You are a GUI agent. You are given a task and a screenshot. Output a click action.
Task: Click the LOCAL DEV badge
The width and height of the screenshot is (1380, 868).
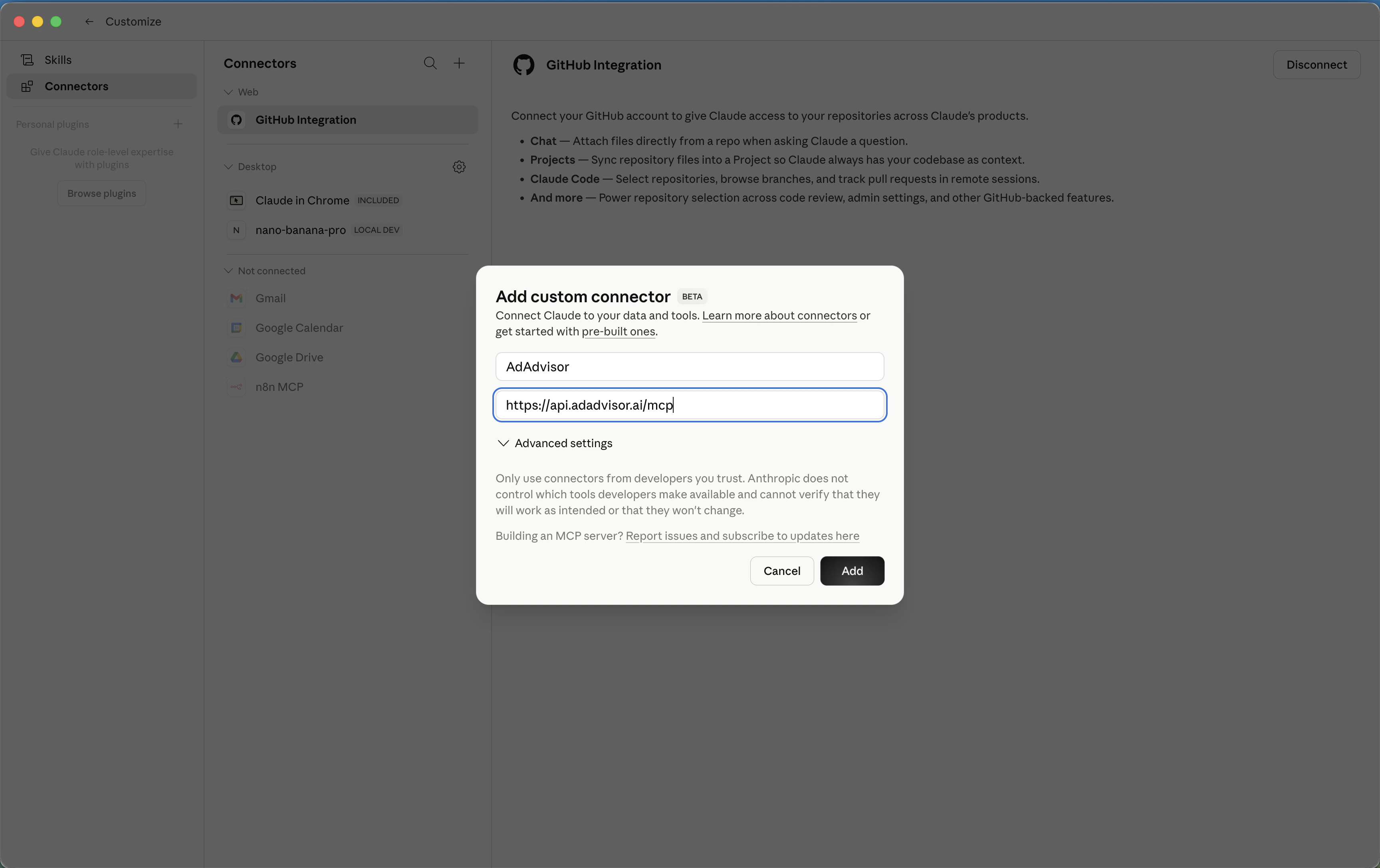pos(377,230)
